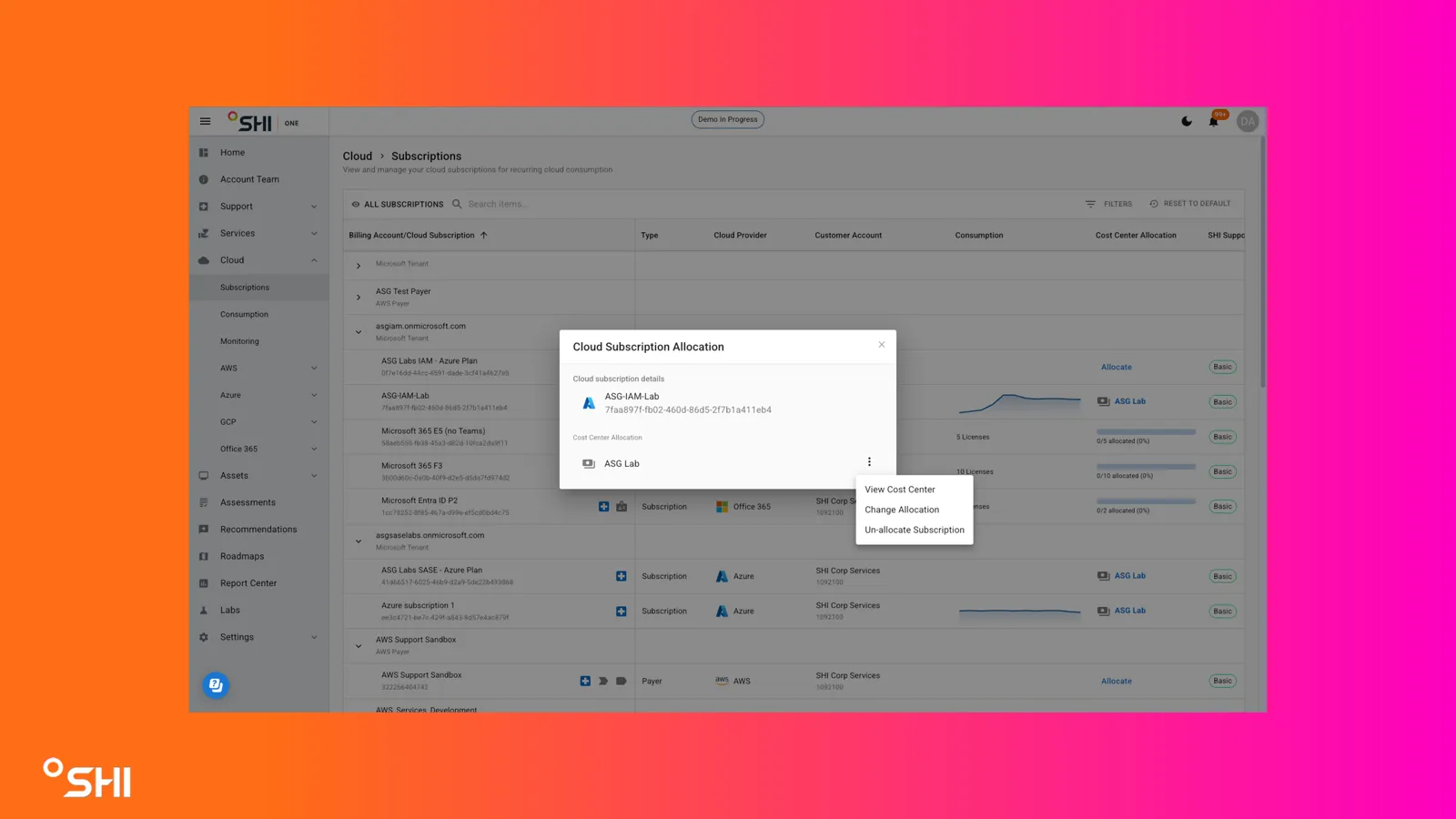Click allocation bar for Microsoft 365 E5
Image resolution: width=1456 pixels, height=819 pixels.
[1146, 432]
